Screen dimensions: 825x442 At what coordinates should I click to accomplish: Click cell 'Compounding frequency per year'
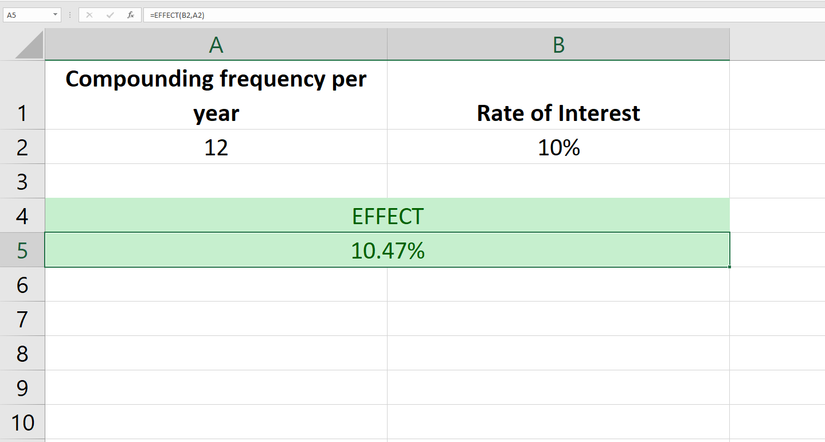(216, 95)
